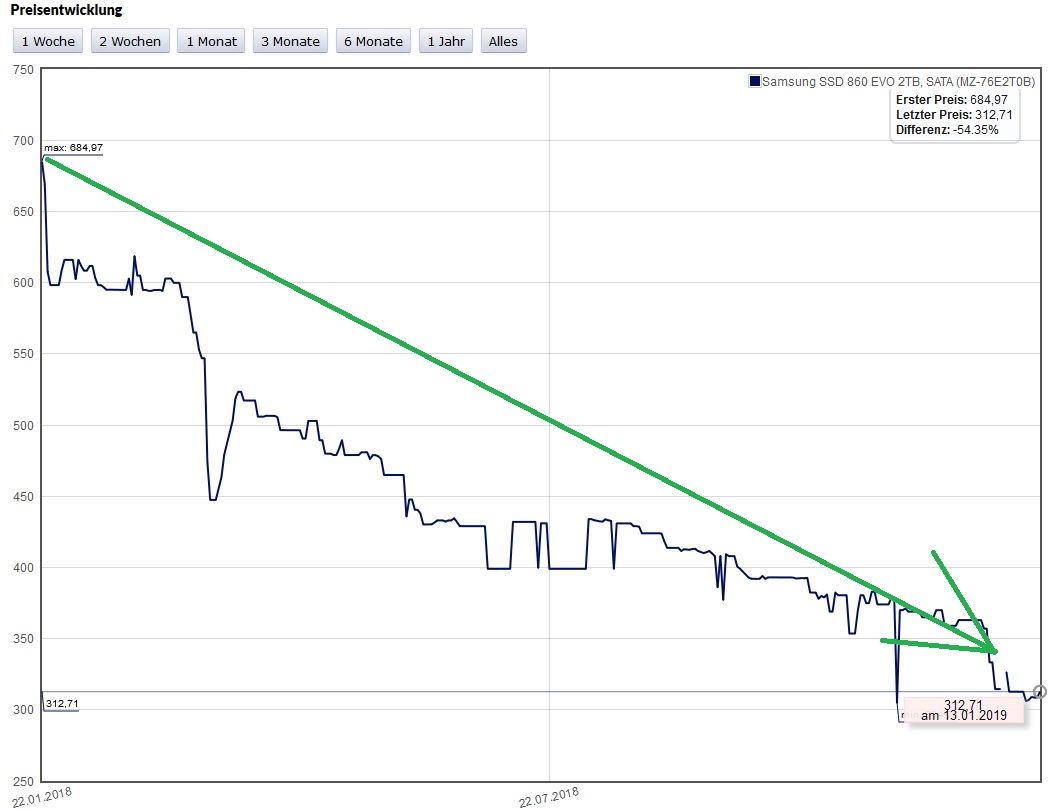Viewport: 1050px width, 810px height.
Task: Click the 'am 13.01.2019' tooltip text
Action: click(x=964, y=715)
